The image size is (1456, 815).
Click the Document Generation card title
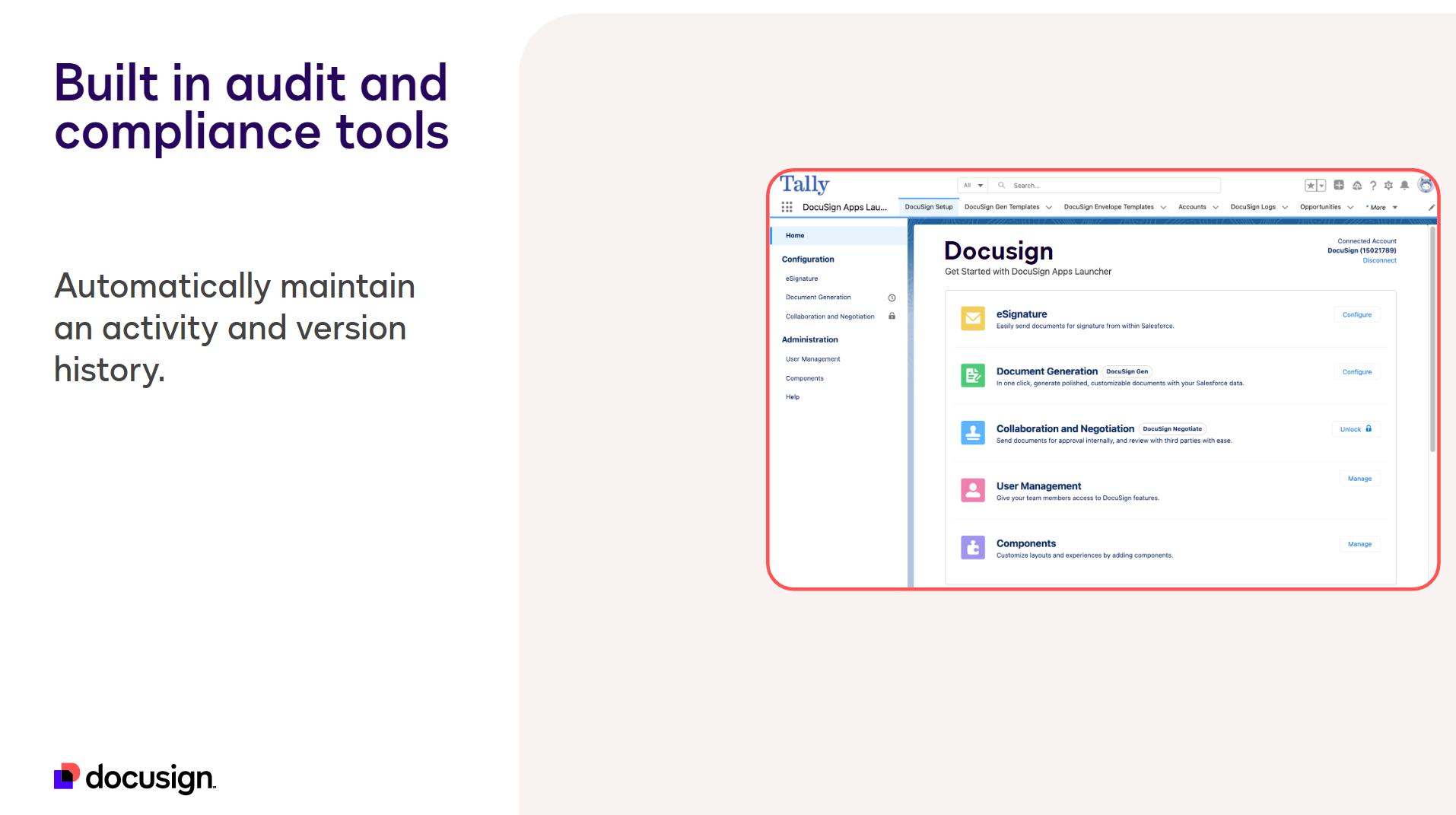[x=1047, y=371]
